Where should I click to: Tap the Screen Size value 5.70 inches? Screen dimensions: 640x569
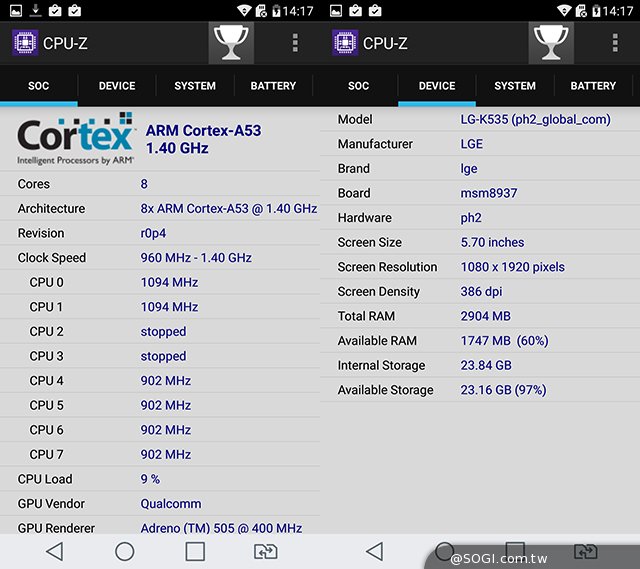[492, 242]
